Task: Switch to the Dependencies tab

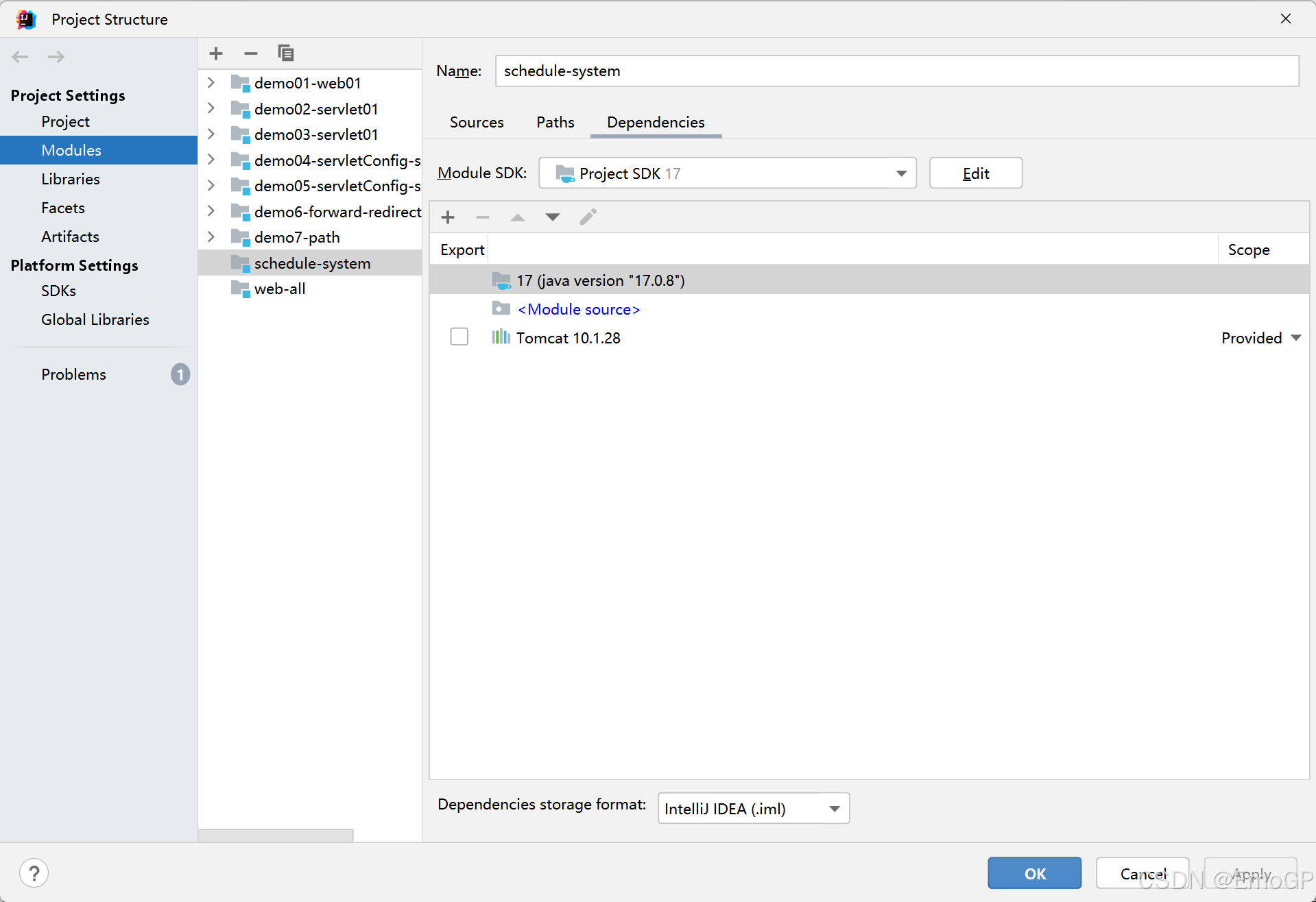Action: [x=656, y=122]
